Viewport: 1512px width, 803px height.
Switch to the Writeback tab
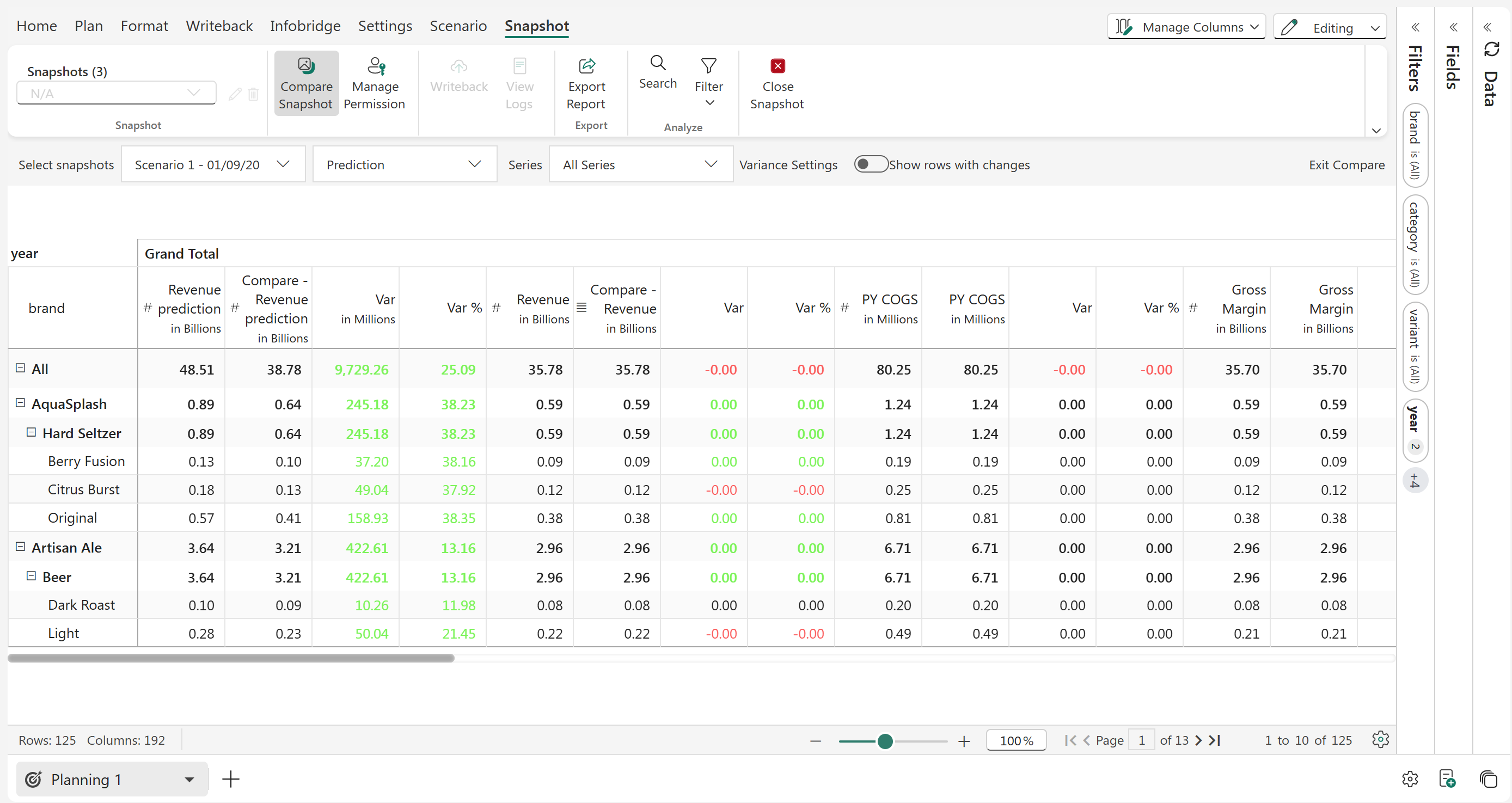coord(219,26)
